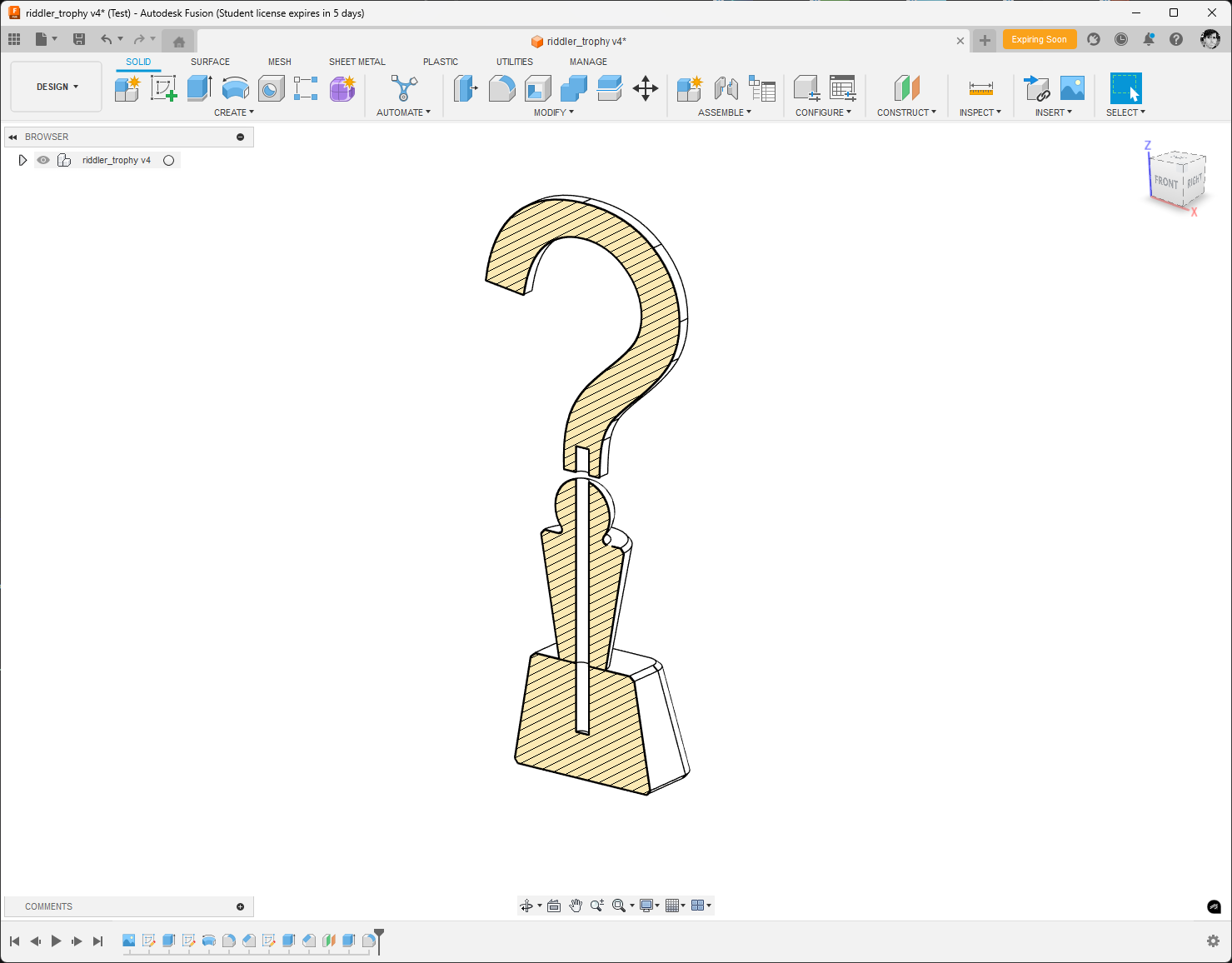Click the Undo arrow button
The image size is (1232, 963).
[106, 39]
